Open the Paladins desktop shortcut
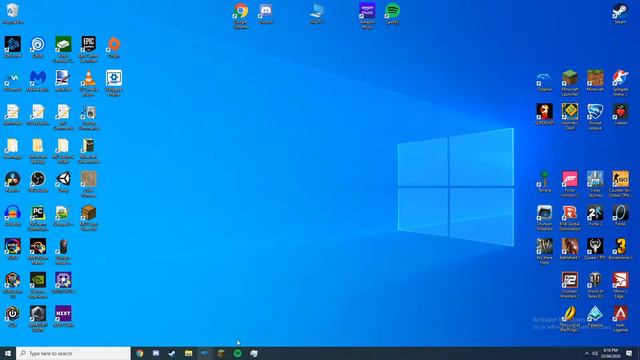The image size is (640, 360). click(595, 317)
